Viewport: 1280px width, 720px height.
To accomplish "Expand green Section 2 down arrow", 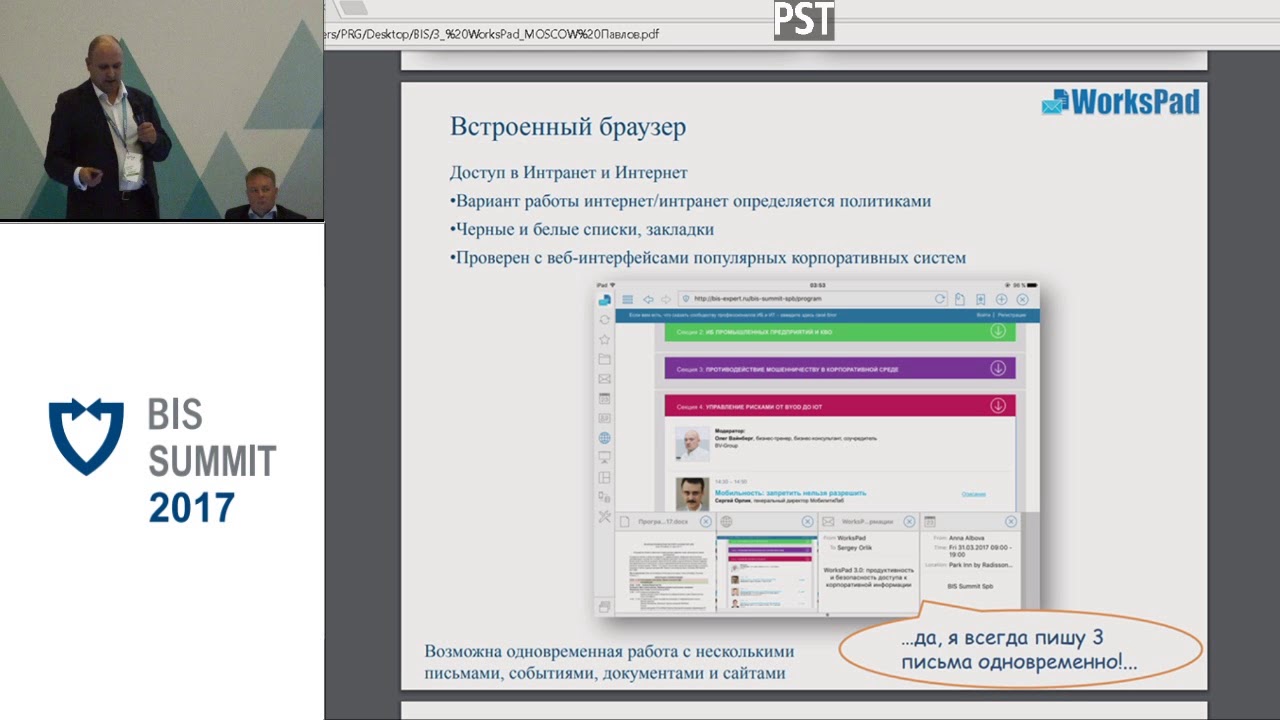I will click(997, 332).
